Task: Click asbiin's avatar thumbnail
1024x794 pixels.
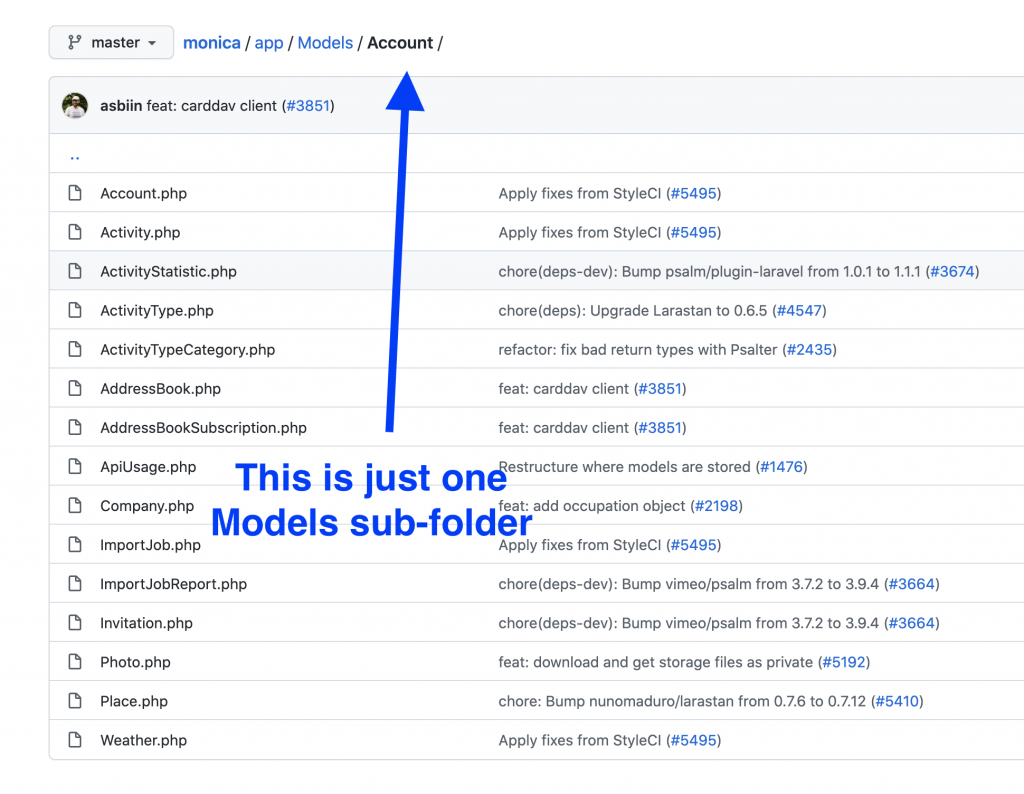Action: pos(75,105)
